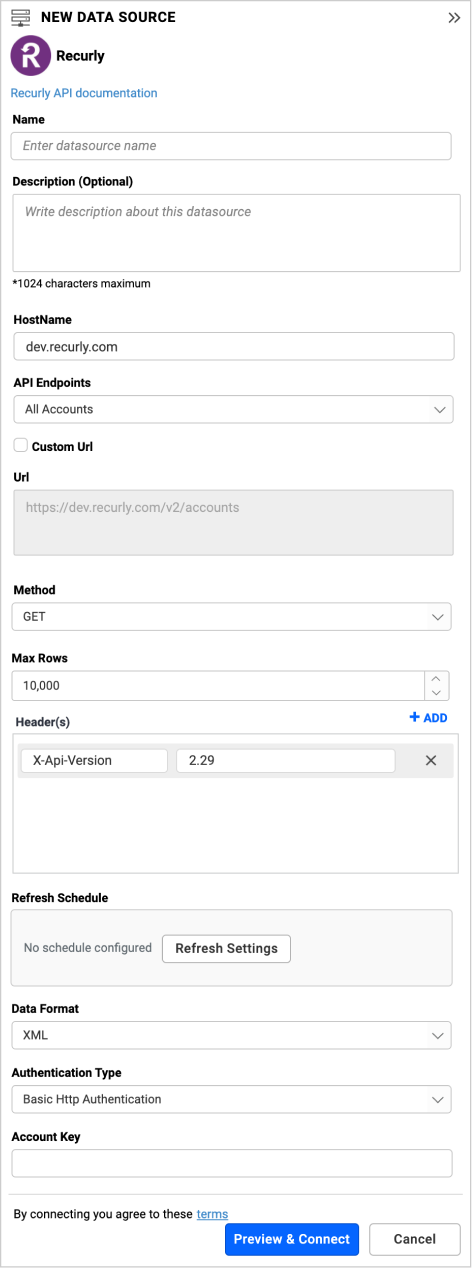Edit the header value field 2.29
Image resolution: width=472 pixels, height=1268 pixels.
tap(285, 760)
